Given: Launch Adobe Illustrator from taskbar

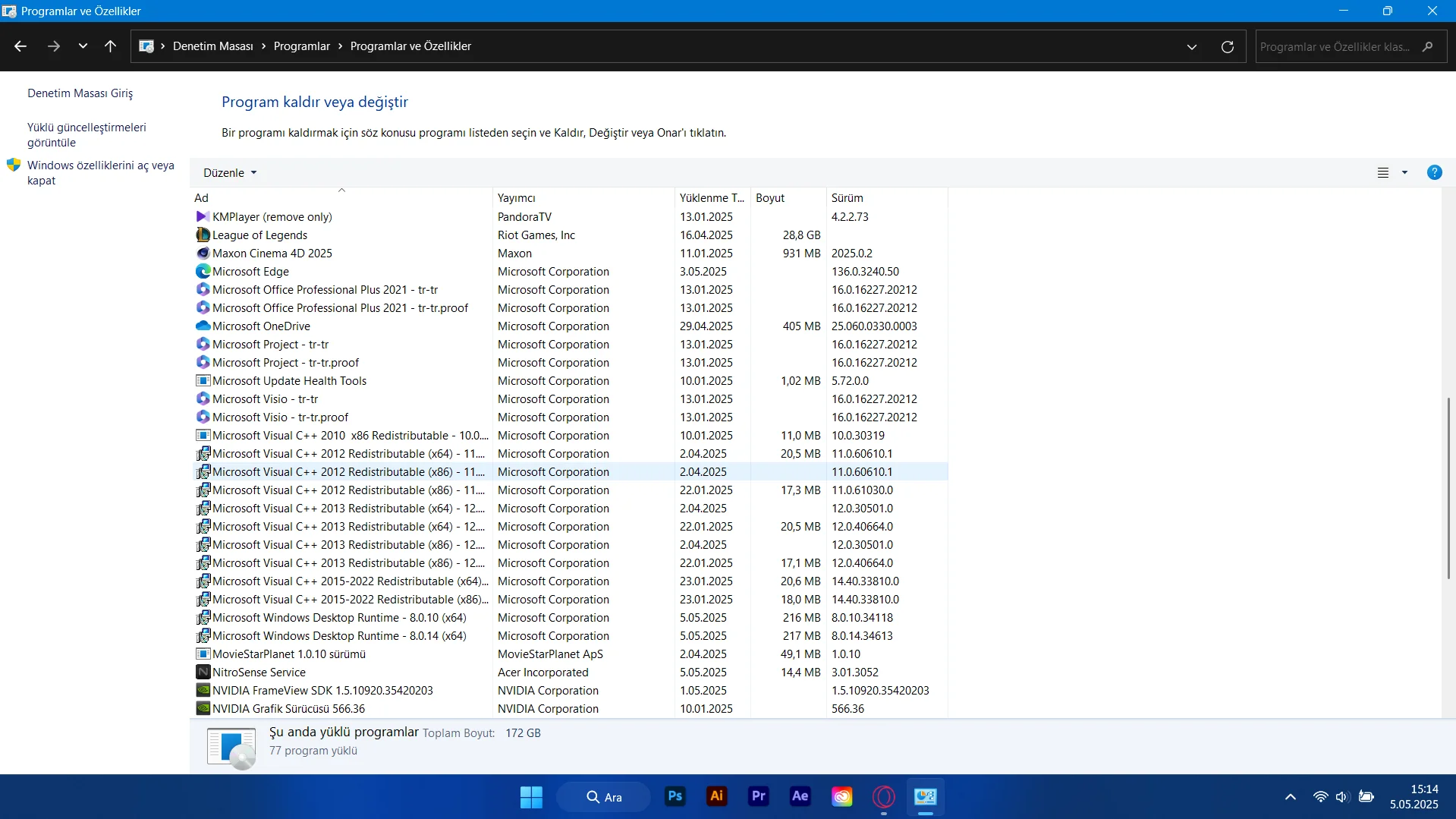Looking at the screenshot, I should click(x=716, y=796).
